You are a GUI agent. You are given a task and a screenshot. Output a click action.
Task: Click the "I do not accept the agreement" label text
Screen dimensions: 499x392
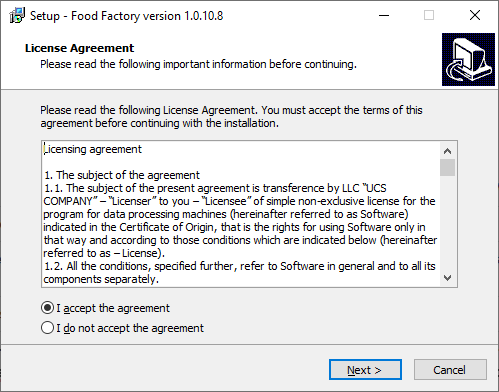coord(130,328)
